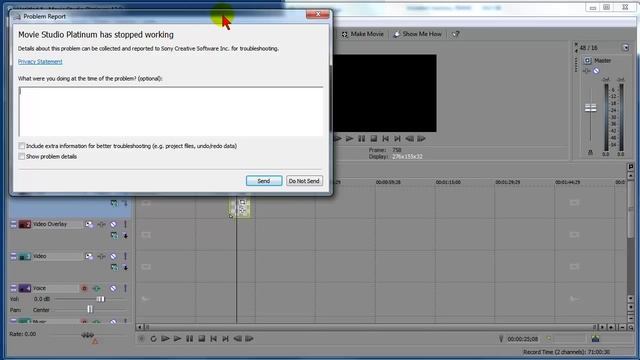Click the Video Overlay track number icon
The height and width of the screenshot is (360, 640).
coord(24,224)
